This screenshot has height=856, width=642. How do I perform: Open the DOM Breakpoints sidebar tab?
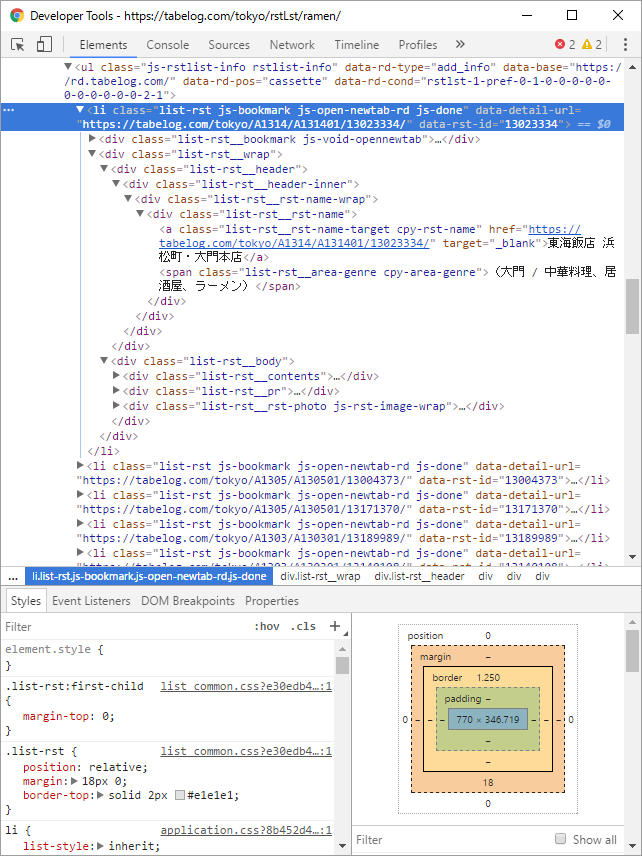tap(188, 601)
